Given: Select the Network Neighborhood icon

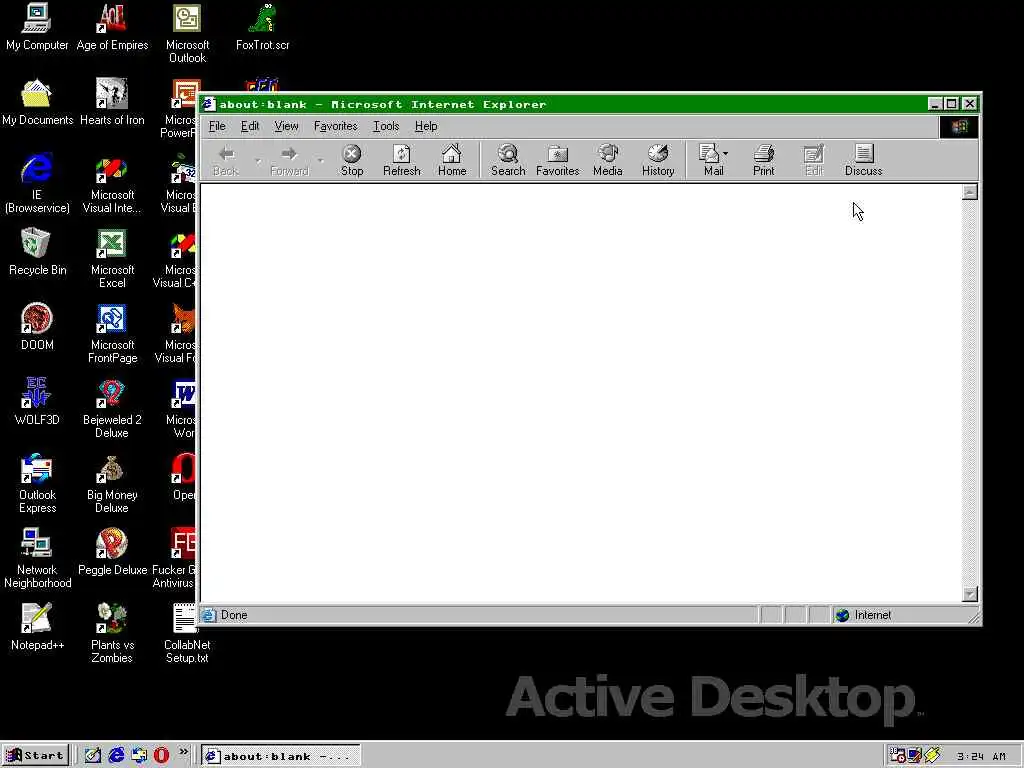Looking at the screenshot, I should click(37, 560).
